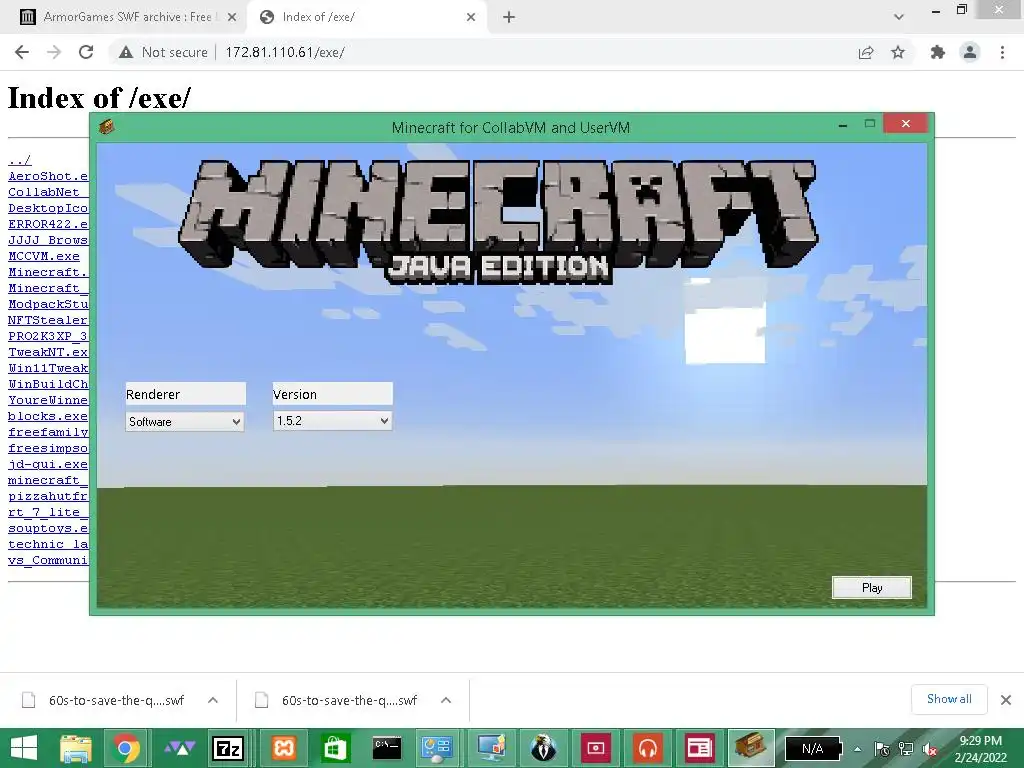Open the Chrome profile avatar
This screenshot has width=1024, height=768.
(x=970, y=52)
